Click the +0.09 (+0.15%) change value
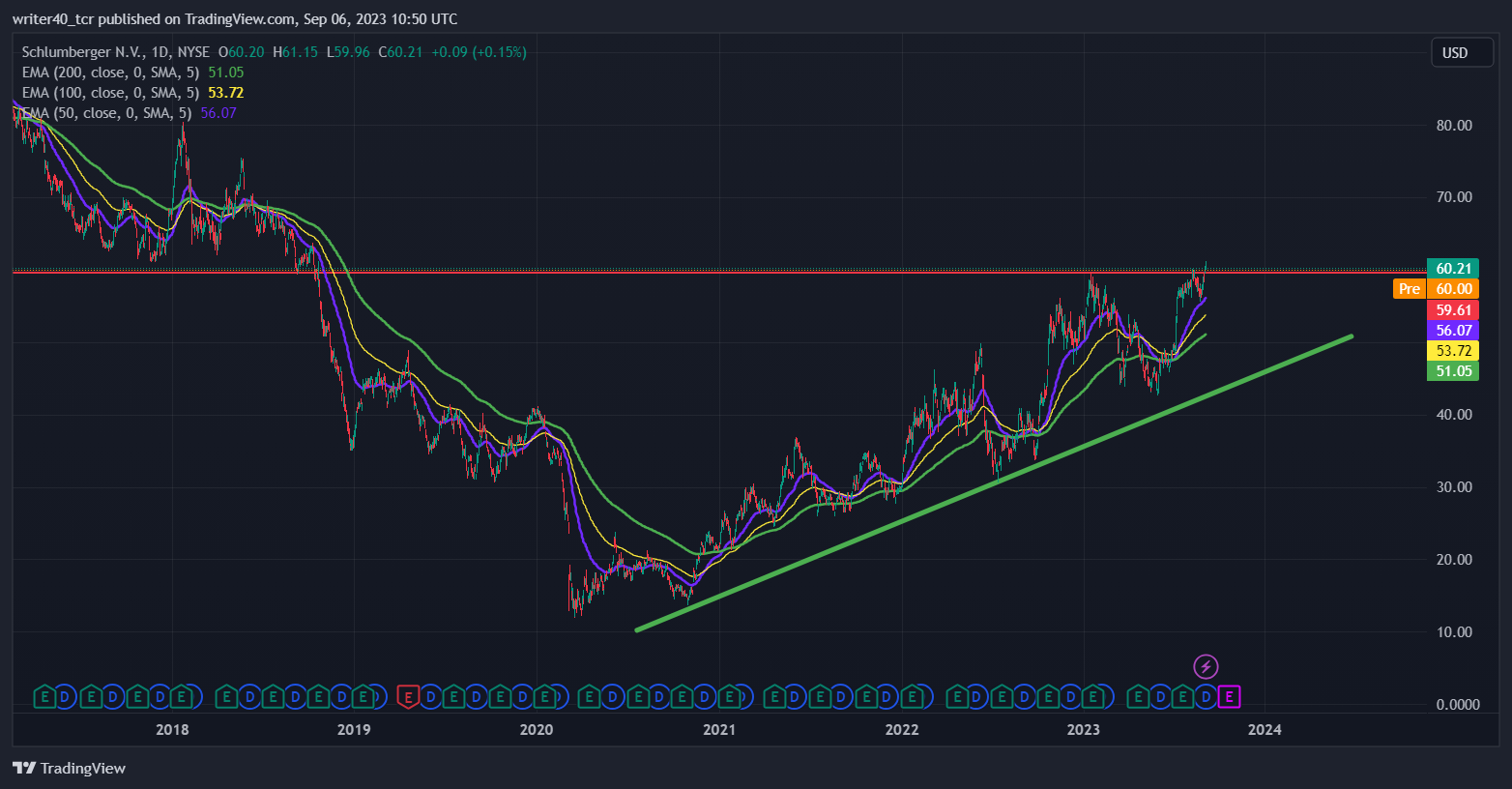Image resolution: width=1512 pixels, height=789 pixels. pos(478,52)
